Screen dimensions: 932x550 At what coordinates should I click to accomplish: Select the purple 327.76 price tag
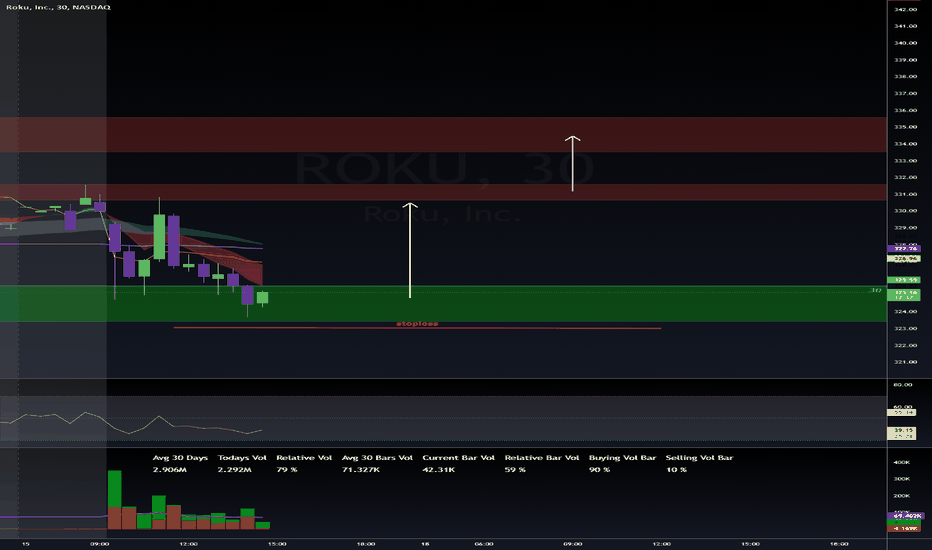point(904,249)
